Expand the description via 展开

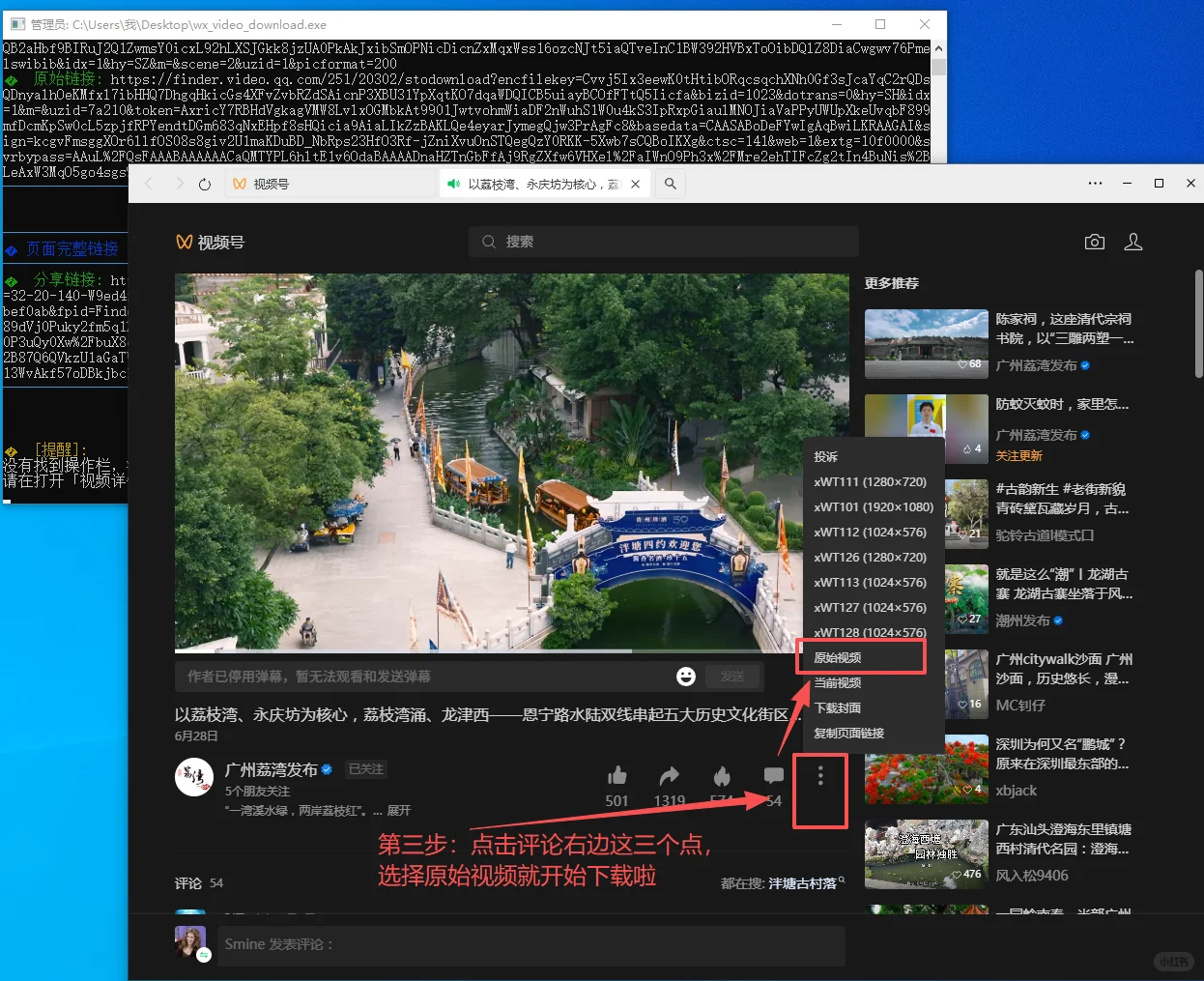click(x=399, y=810)
